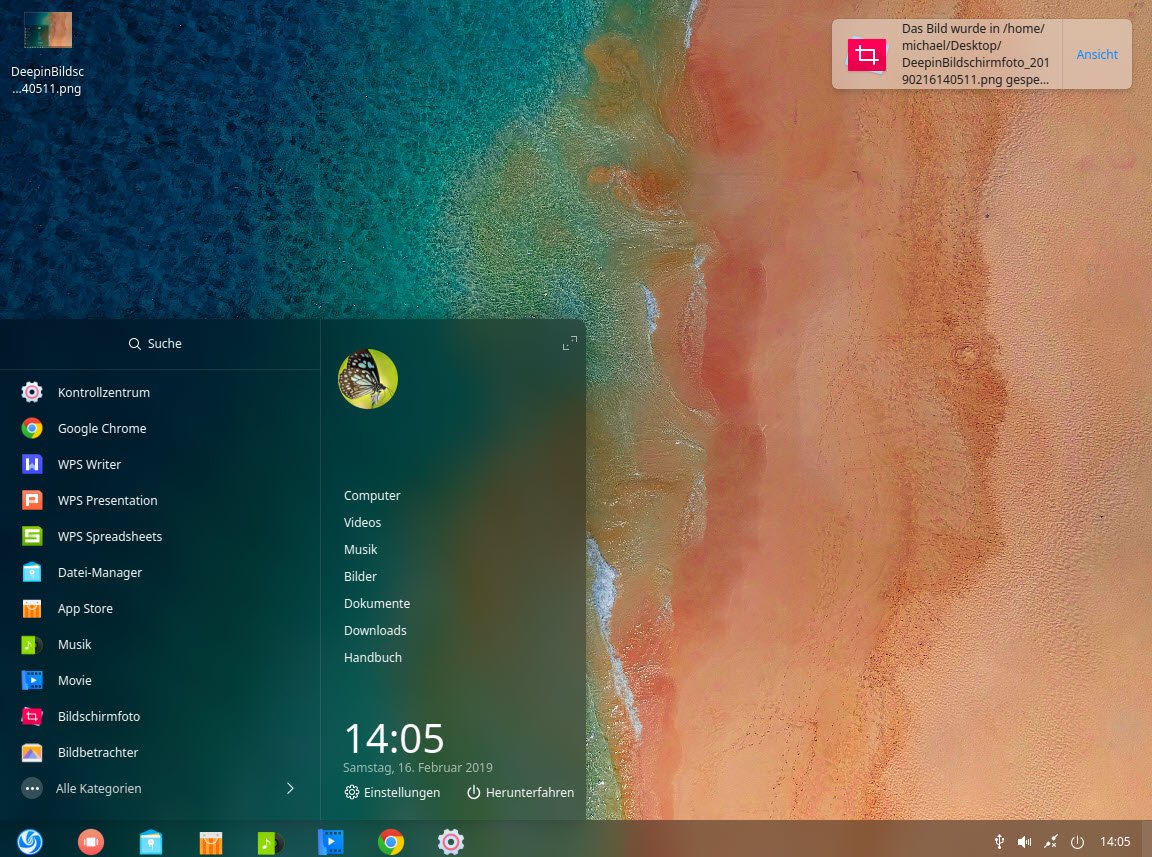Image resolution: width=1152 pixels, height=857 pixels.
Task: Open WPS Spreadsheets in launcher
Action: tap(159, 537)
